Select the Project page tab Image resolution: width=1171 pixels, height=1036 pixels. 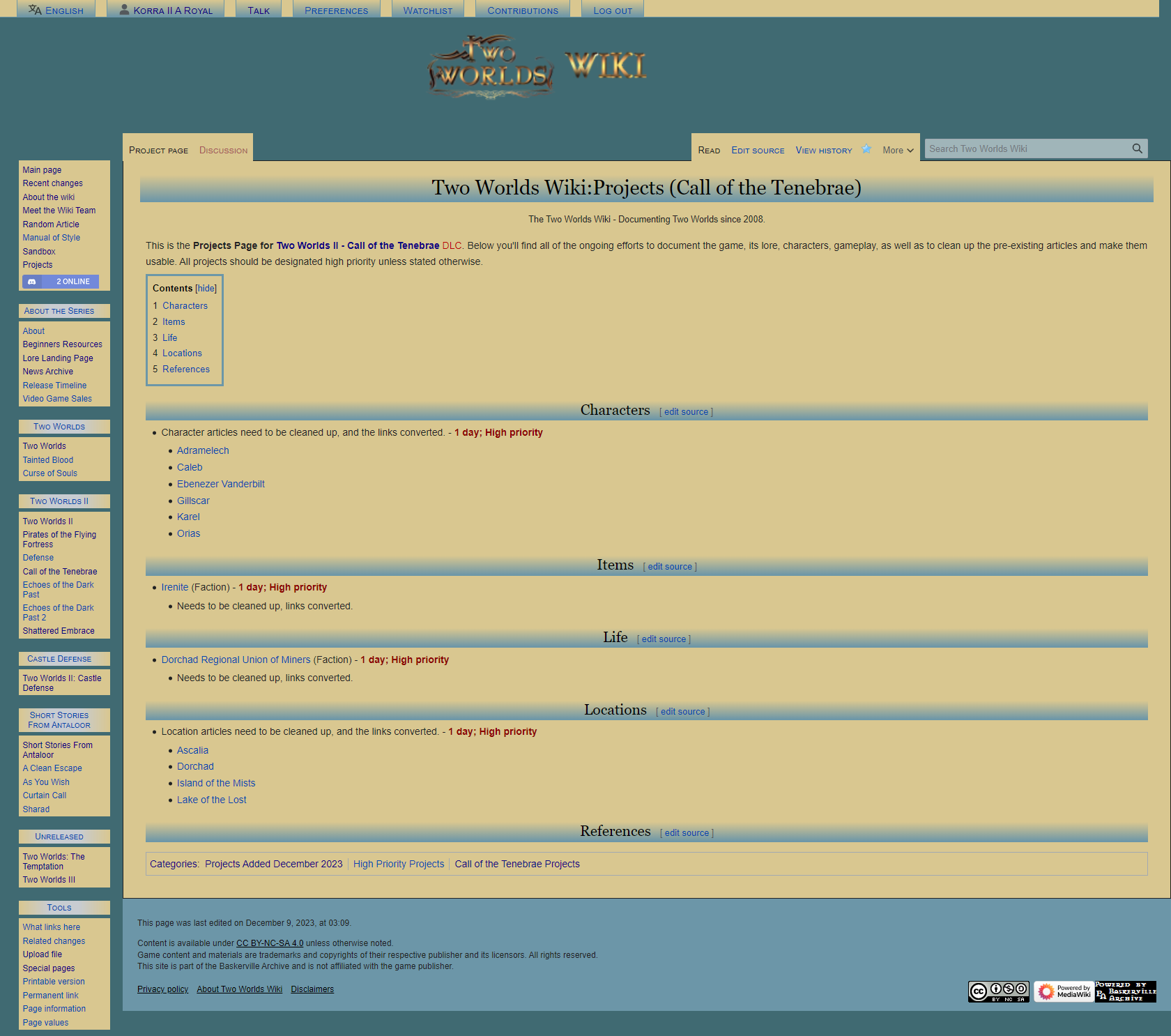(158, 151)
